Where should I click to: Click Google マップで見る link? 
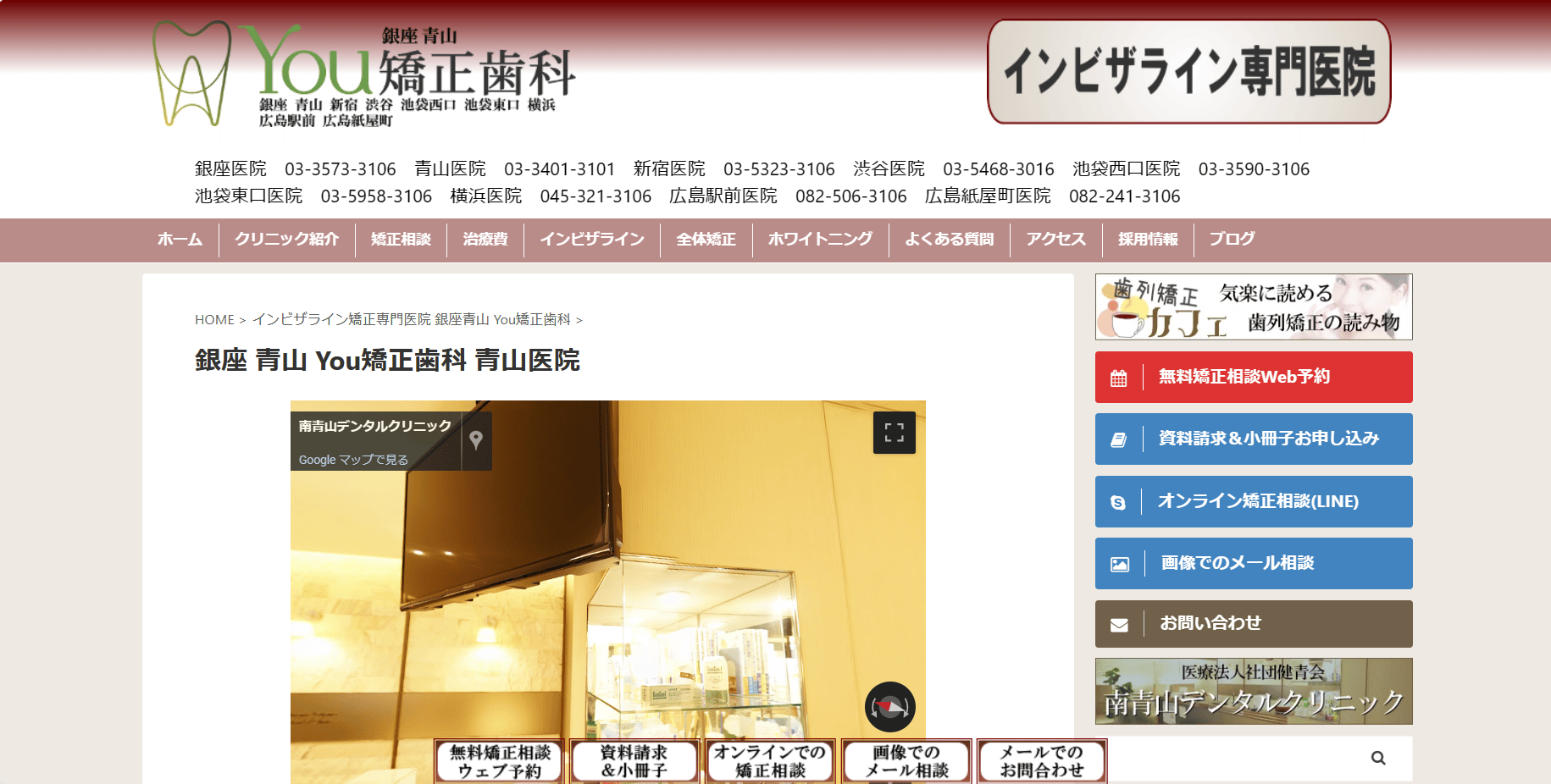[x=353, y=460]
